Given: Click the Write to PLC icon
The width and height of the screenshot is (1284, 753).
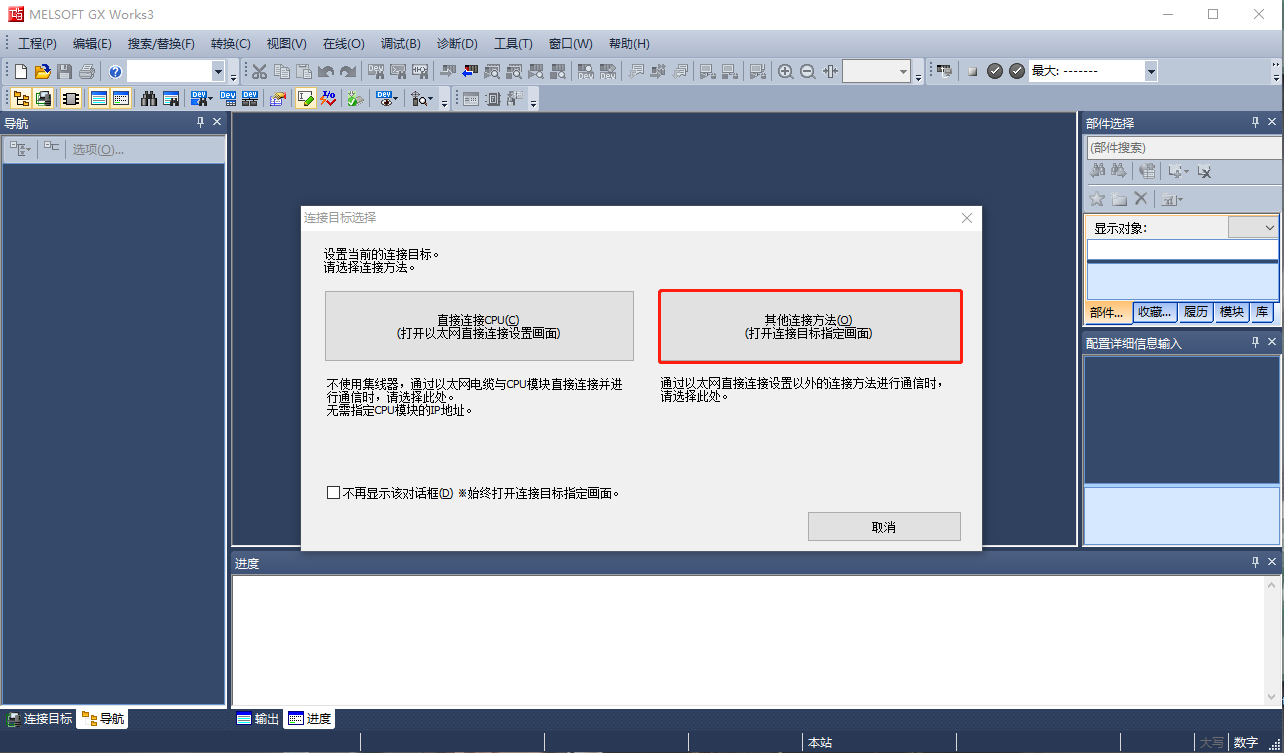Looking at the screenshot, I should click(444, 71).
